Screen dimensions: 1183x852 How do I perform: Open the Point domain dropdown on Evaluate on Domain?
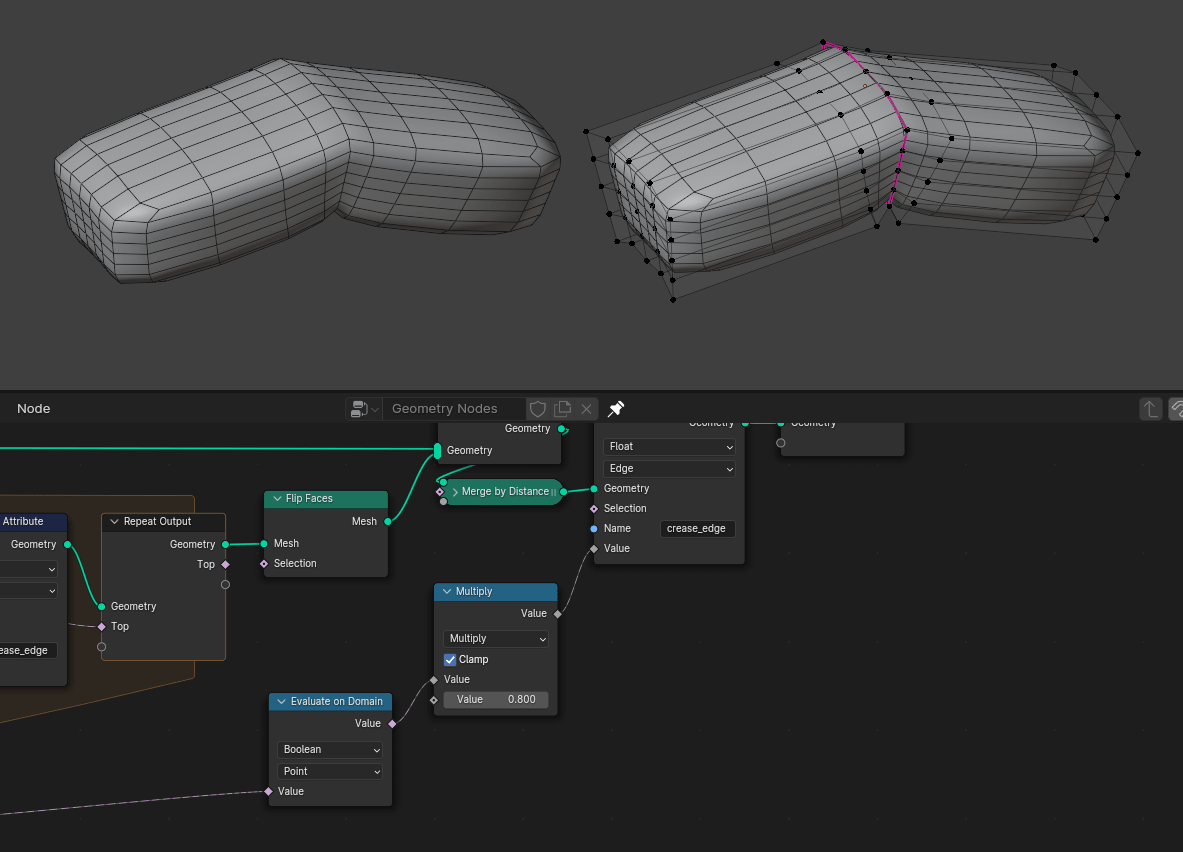coord(330,771)
